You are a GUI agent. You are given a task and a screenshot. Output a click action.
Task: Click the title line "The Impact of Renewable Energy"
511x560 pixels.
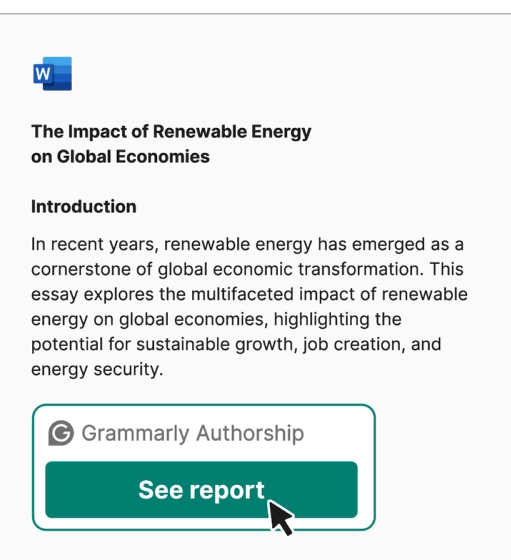pyautogui.click(x=171, y=132)
